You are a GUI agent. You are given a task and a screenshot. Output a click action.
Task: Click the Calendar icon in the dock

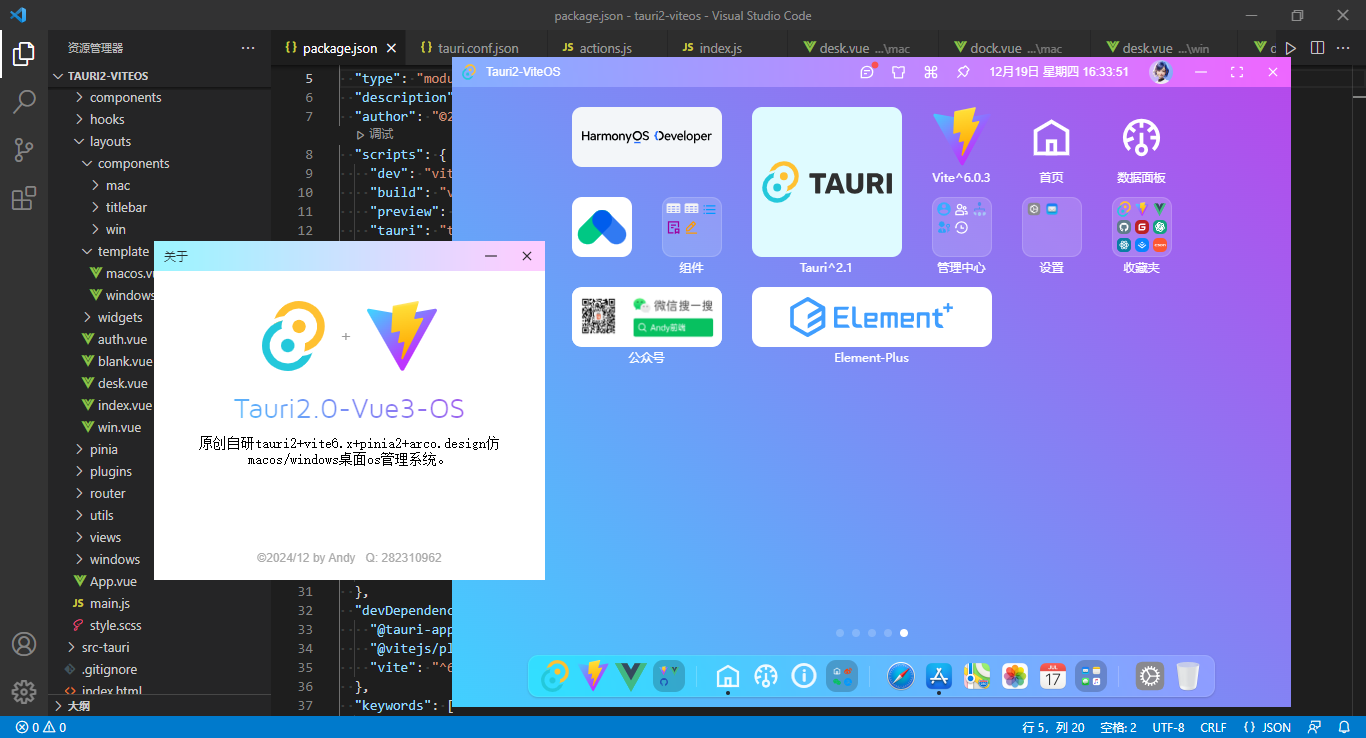click(1052, 677)
